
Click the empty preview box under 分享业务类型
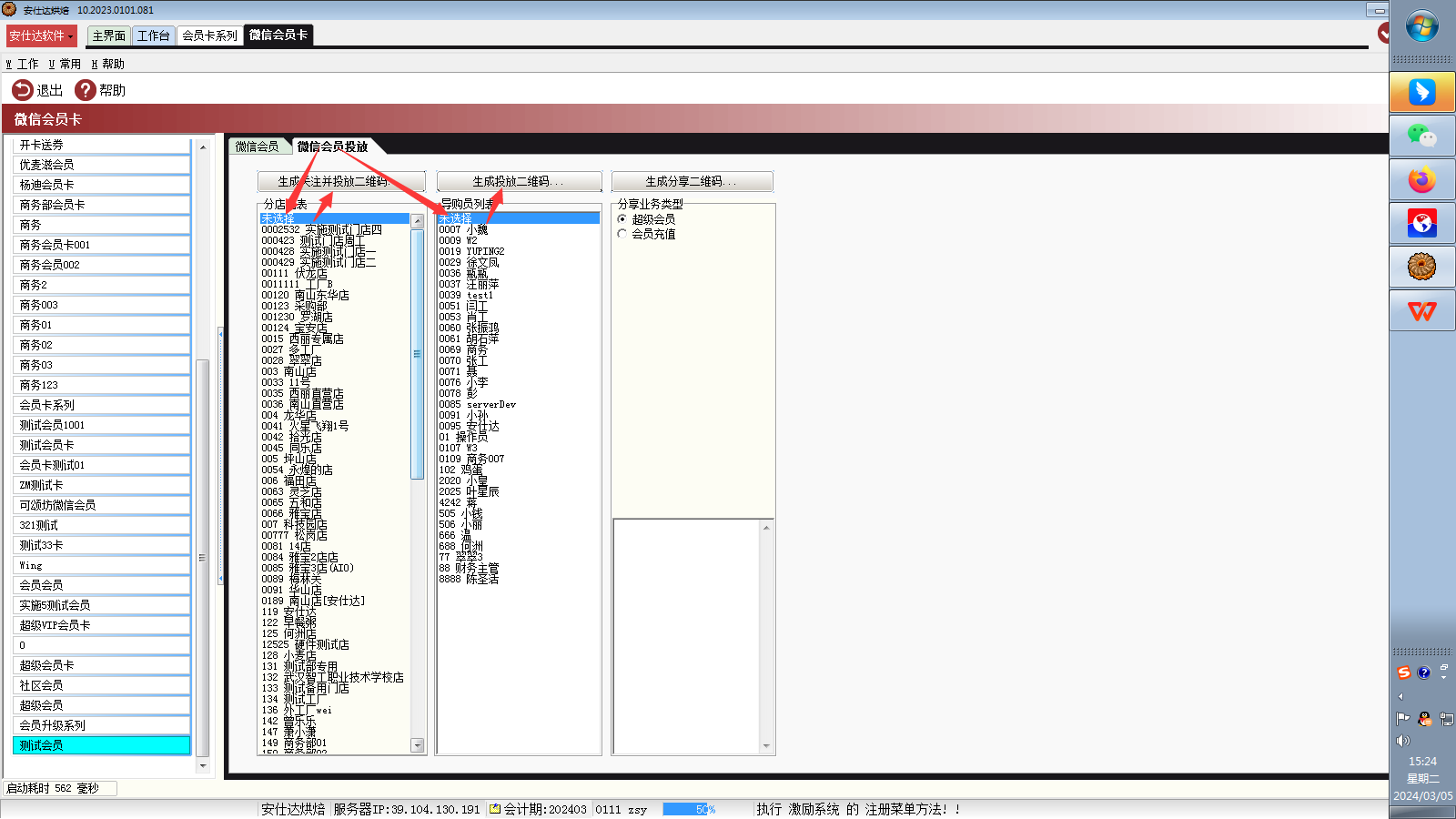[x=687, y=636]
